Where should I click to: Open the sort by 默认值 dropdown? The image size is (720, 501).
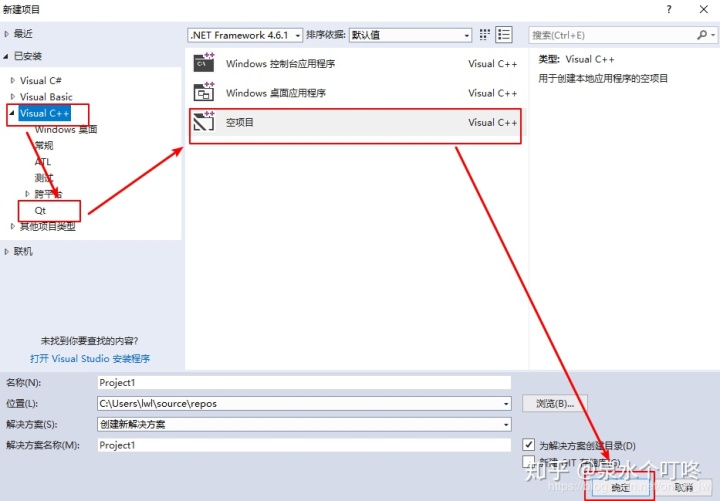coord(410,35)
